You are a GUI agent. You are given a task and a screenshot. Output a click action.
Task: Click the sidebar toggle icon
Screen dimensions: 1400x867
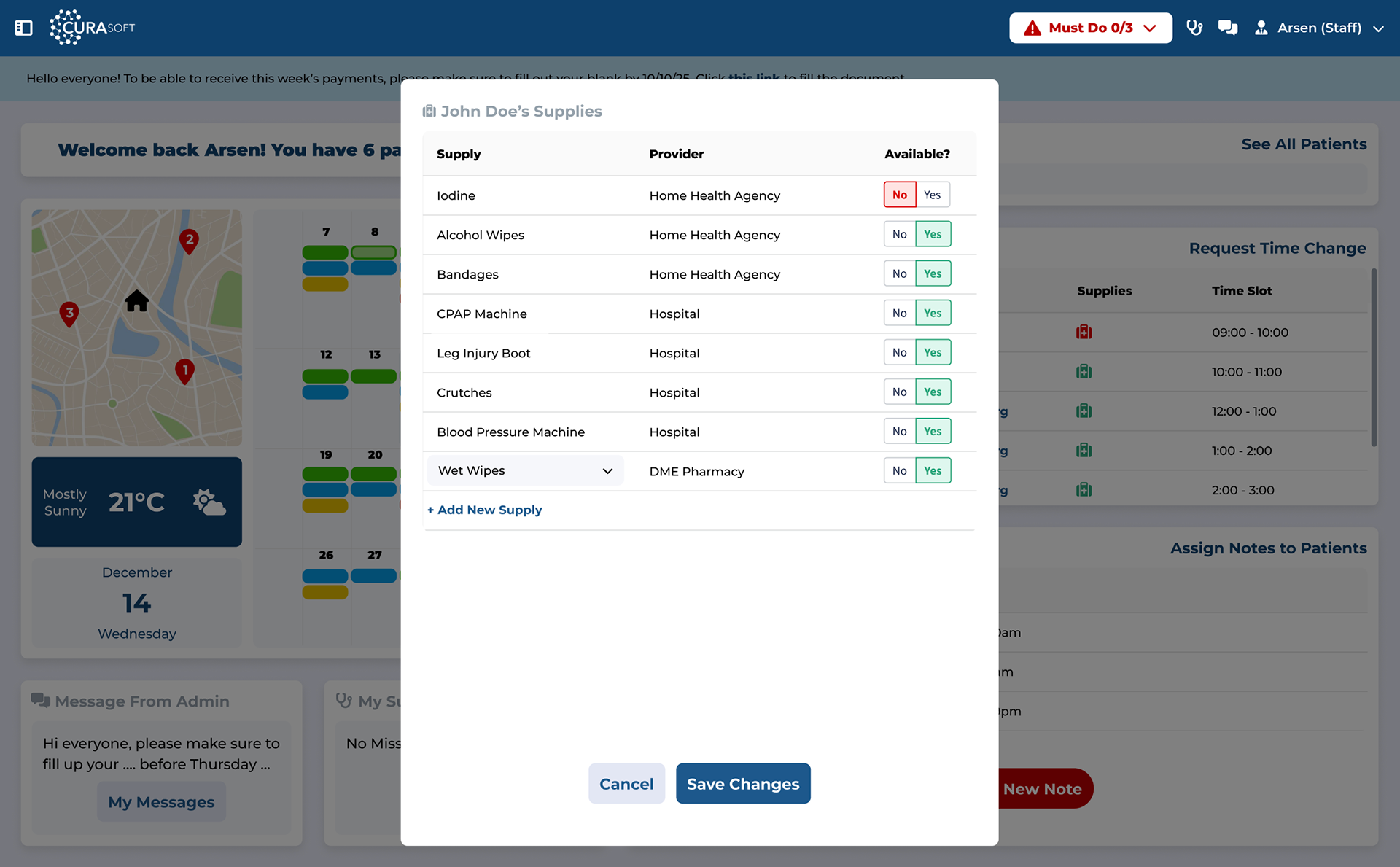[23, 28]
